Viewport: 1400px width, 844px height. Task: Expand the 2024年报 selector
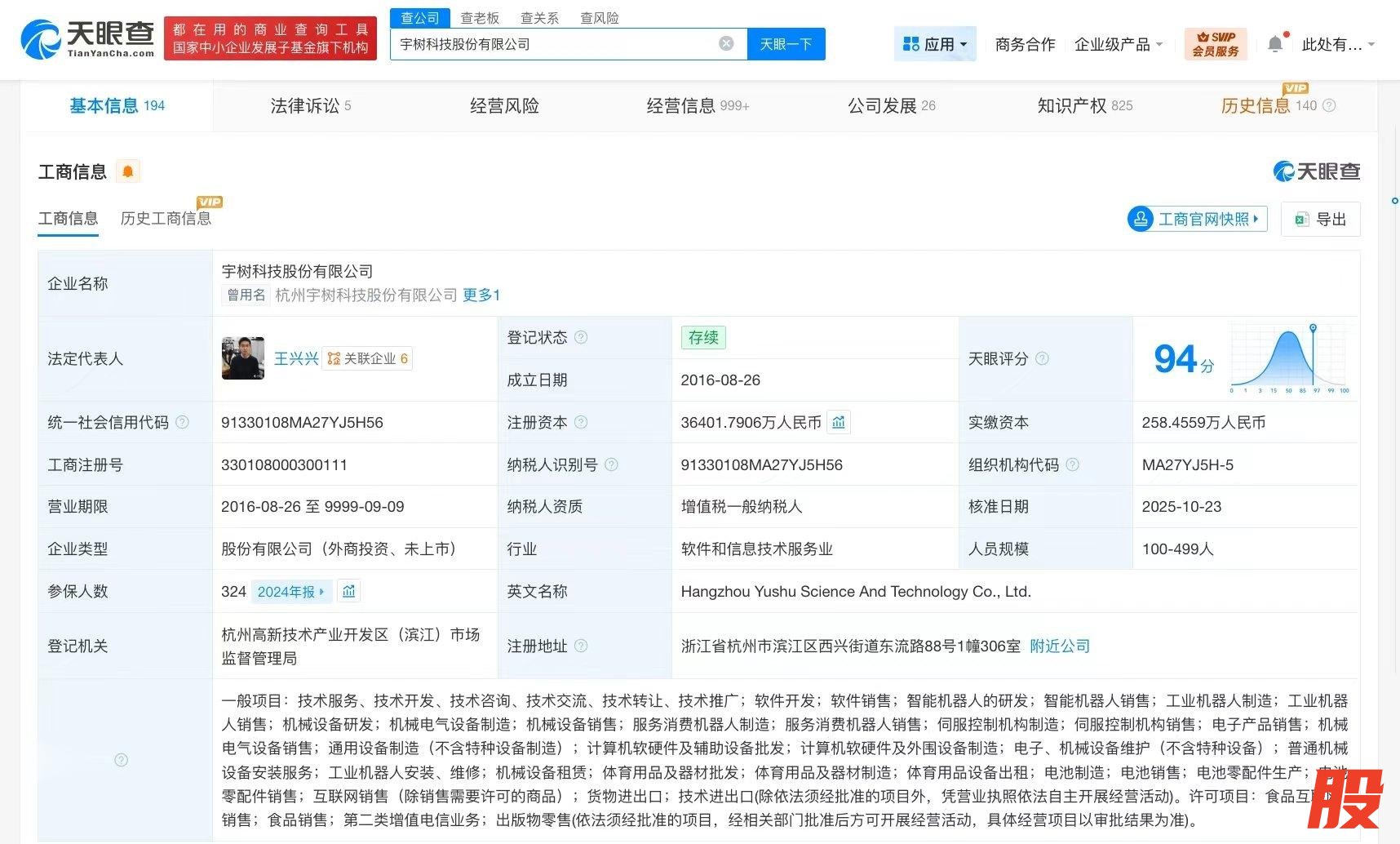pos(290,592)
